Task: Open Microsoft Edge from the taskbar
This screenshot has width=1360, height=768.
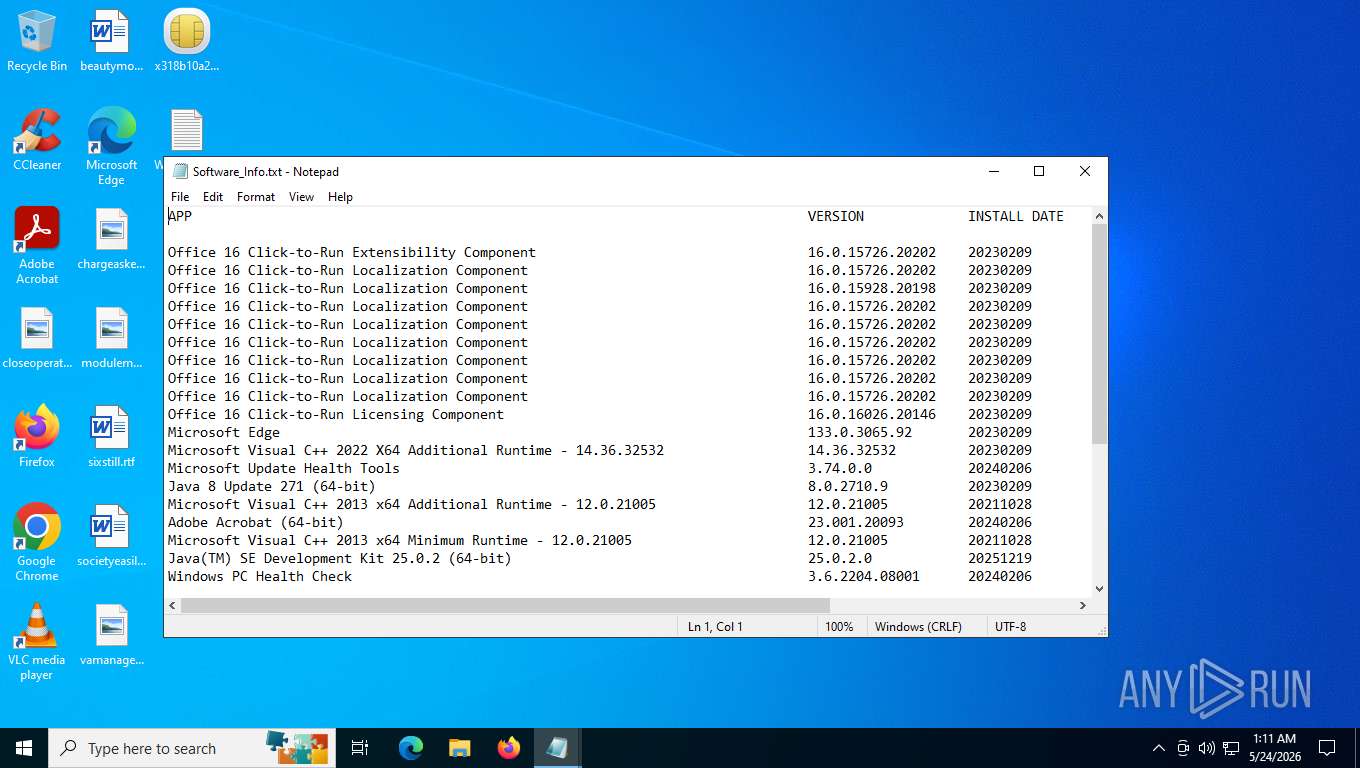Action: coord(411,748)
